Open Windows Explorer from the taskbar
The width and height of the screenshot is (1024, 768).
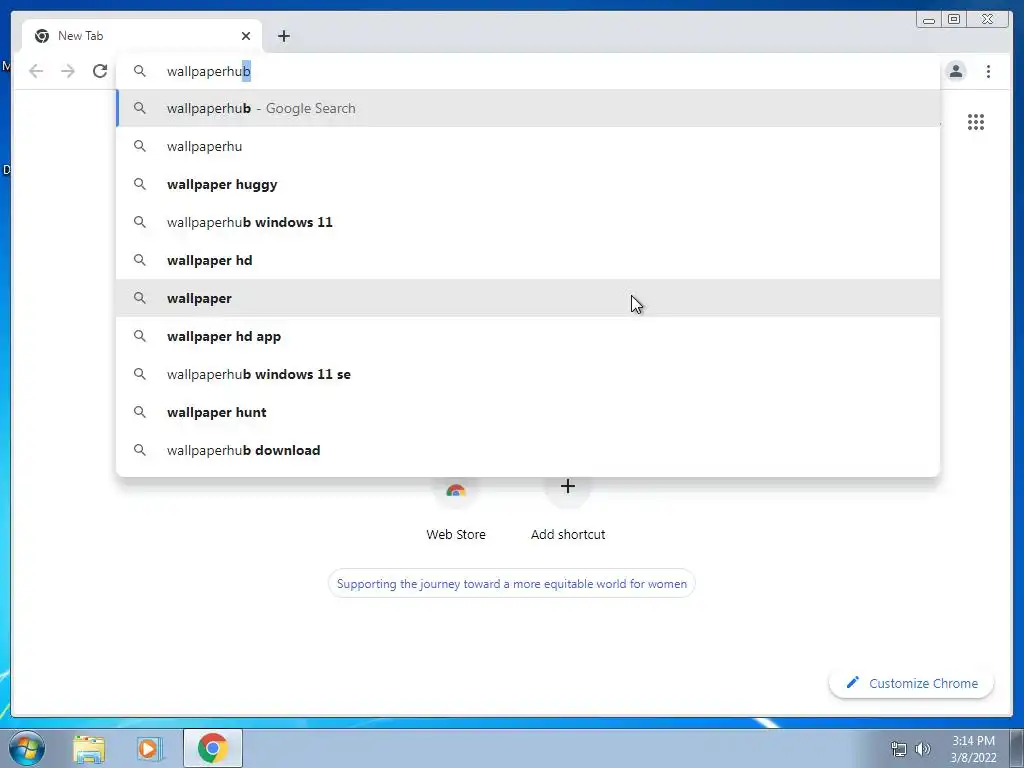(89, 748)
